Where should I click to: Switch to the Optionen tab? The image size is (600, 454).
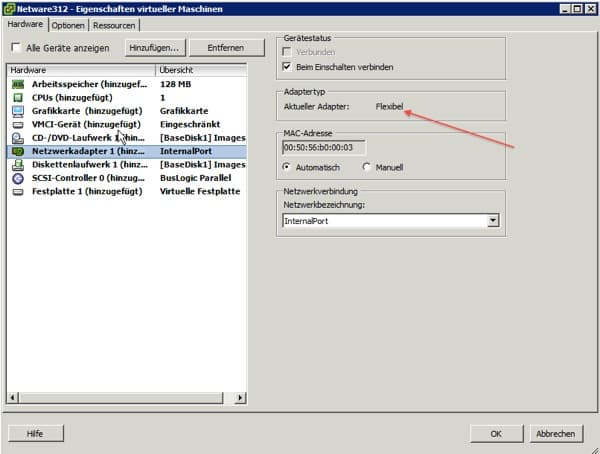coord(68,26)
